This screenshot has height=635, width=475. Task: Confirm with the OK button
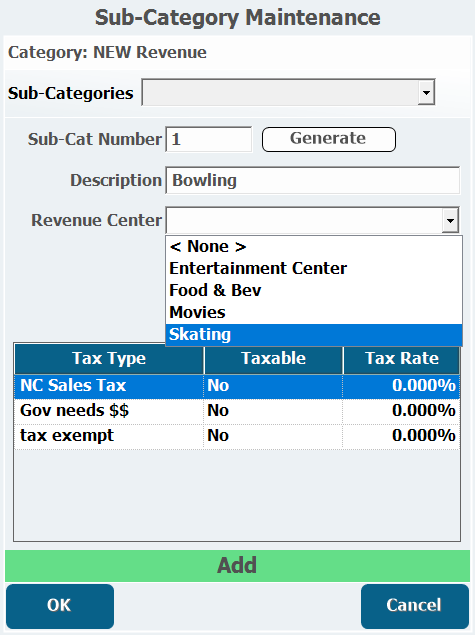tap(60, 606)
